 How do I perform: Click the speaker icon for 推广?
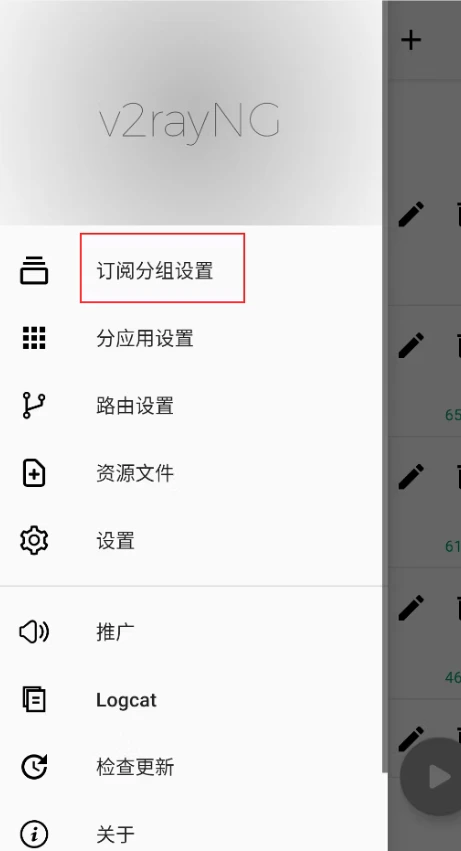coord(34,632)
